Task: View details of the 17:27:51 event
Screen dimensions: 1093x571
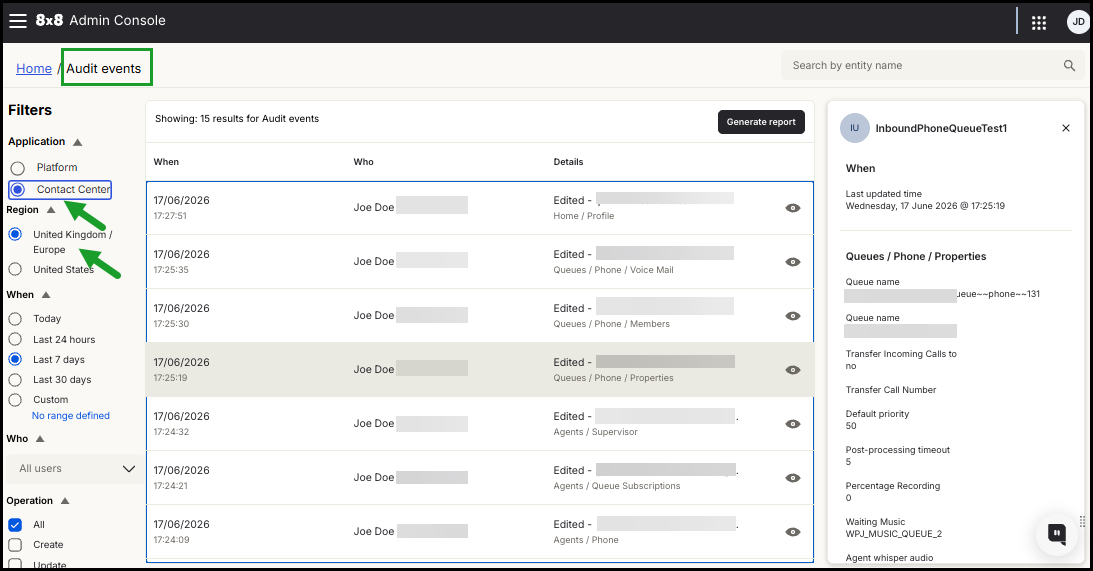Action: [793, 208]
